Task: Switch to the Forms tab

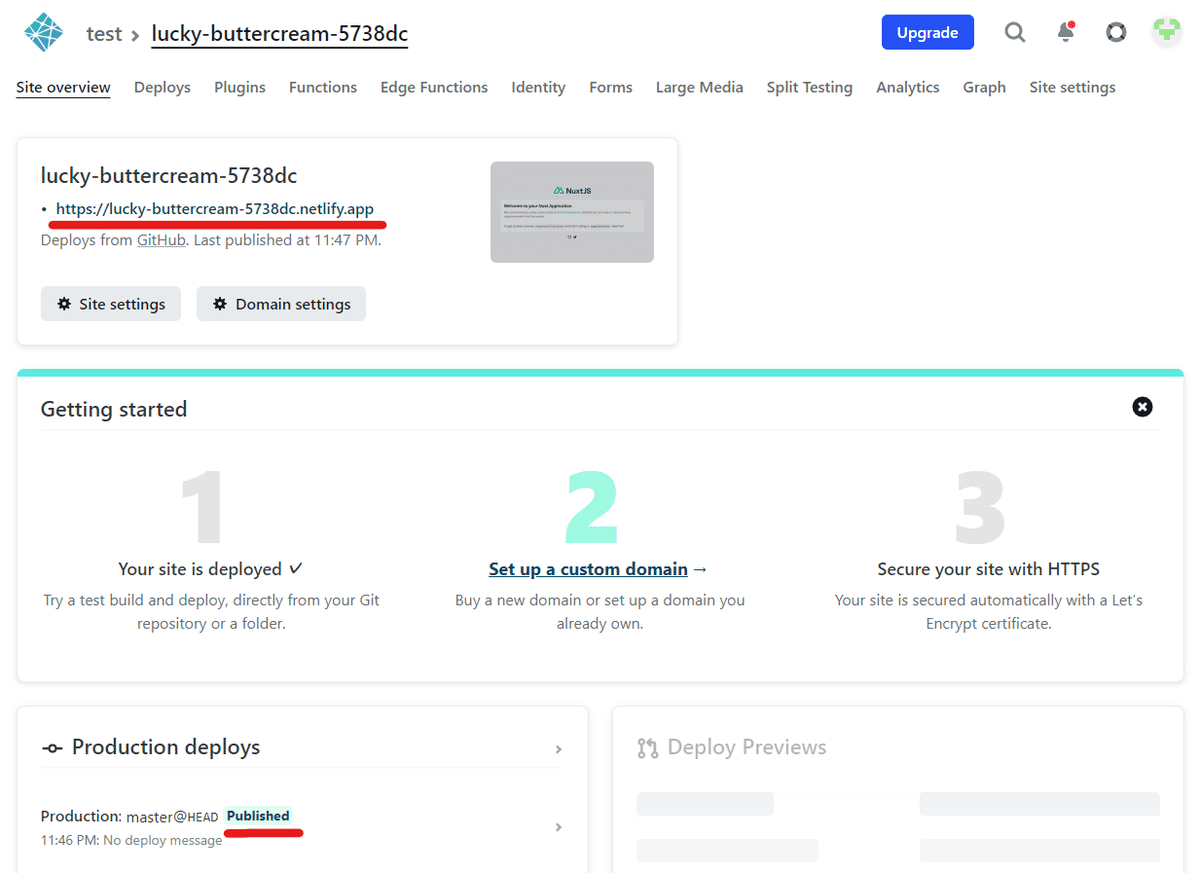Action: (611, 87)
